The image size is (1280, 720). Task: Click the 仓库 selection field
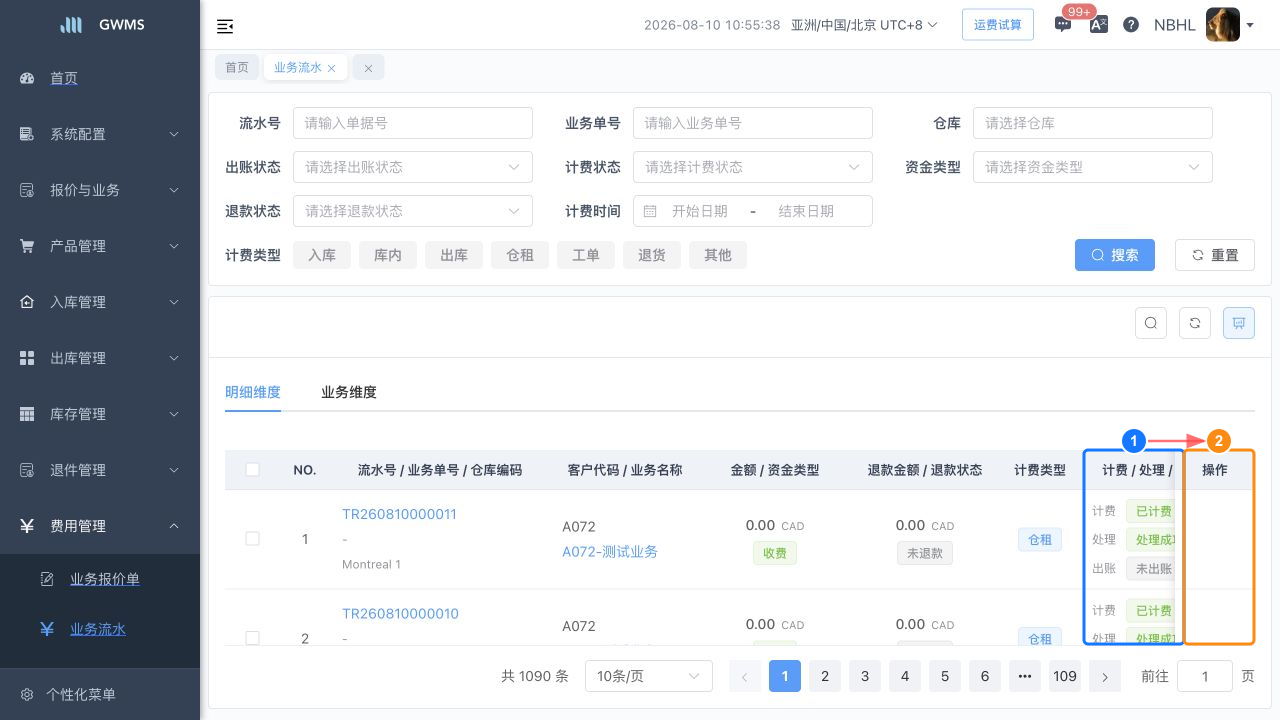pyautogui.click(x=1093, y=123)
